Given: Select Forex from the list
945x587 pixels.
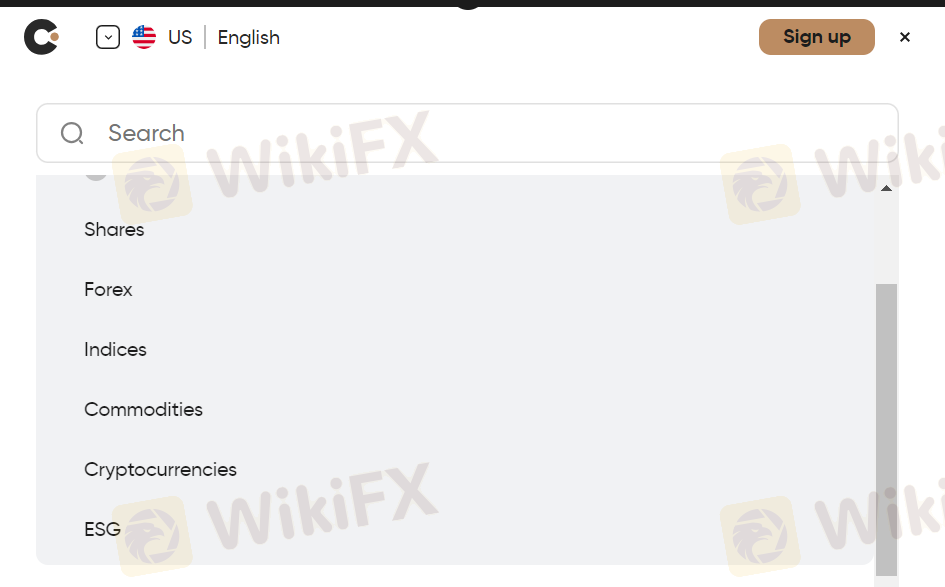Looking at the screenshot, I should (x=108, y=289).
